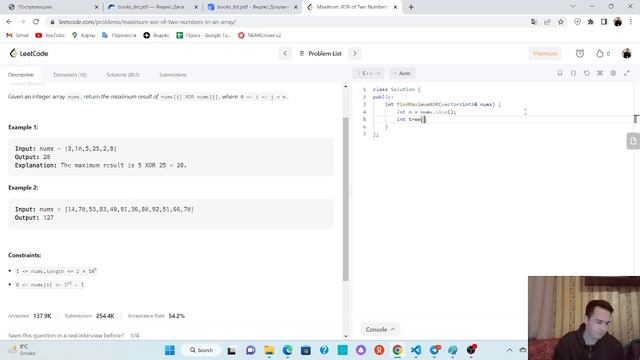Open the LeetCode profile avatar
This screenshot has height=360, width=640.
tap(627, 53)
